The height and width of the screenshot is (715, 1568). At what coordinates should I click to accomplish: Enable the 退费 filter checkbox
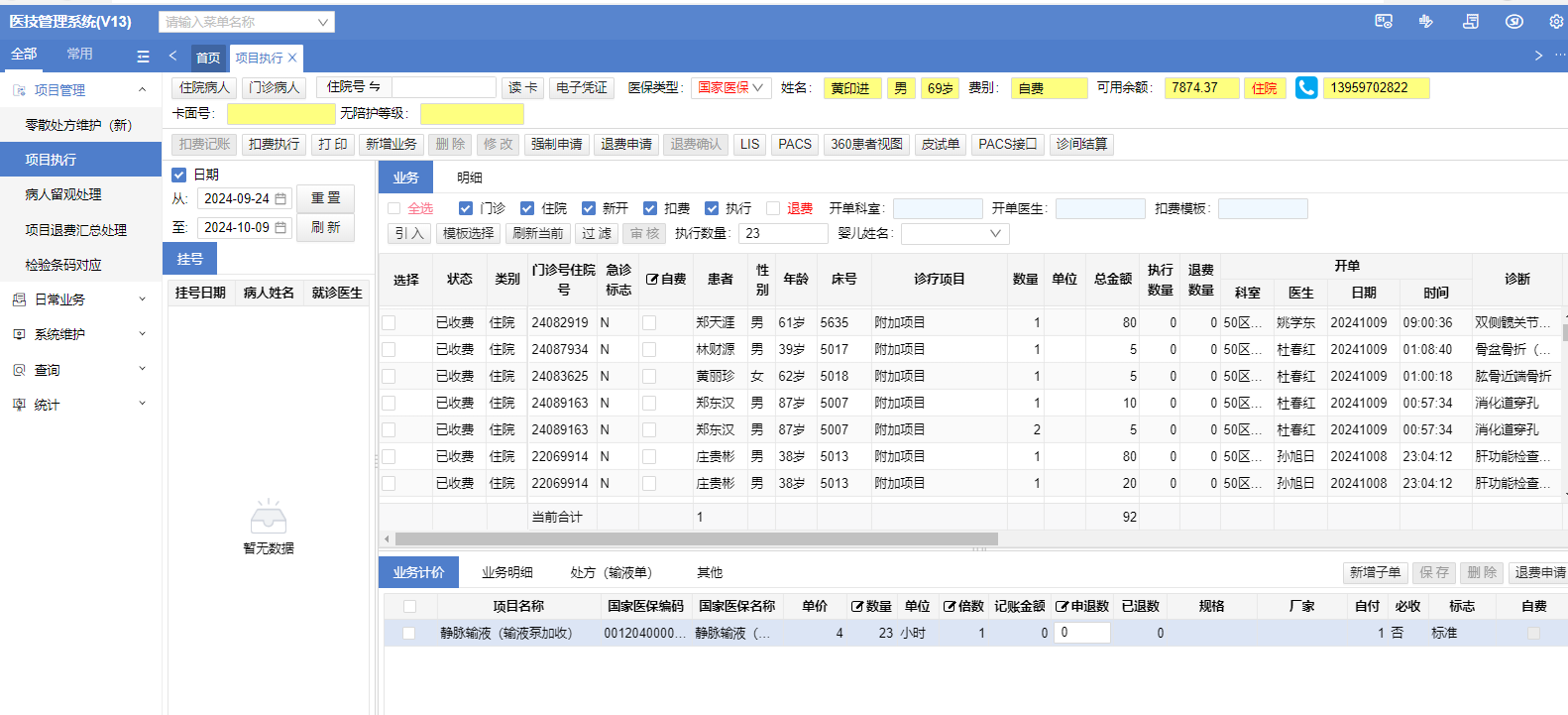click(773, 208)
